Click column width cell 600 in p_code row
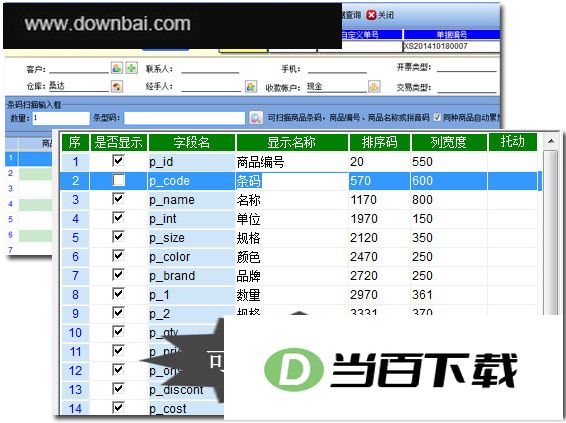566x423 pixels. tap(449, 181)
